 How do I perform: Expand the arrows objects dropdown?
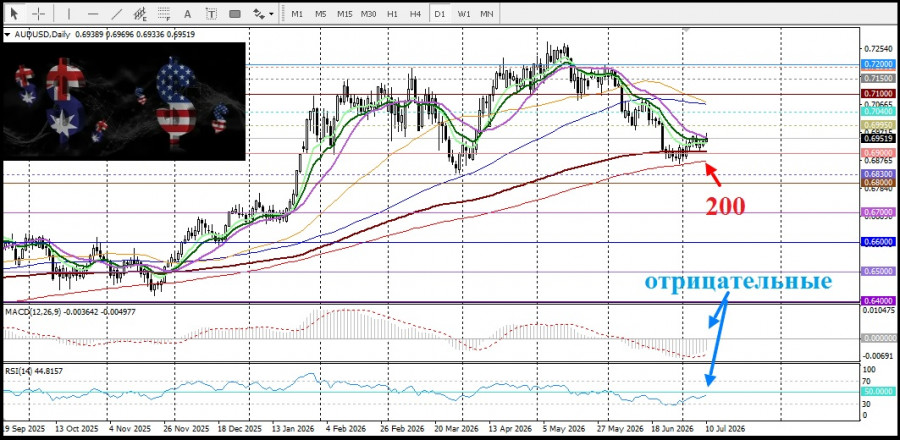click(264, 13)
